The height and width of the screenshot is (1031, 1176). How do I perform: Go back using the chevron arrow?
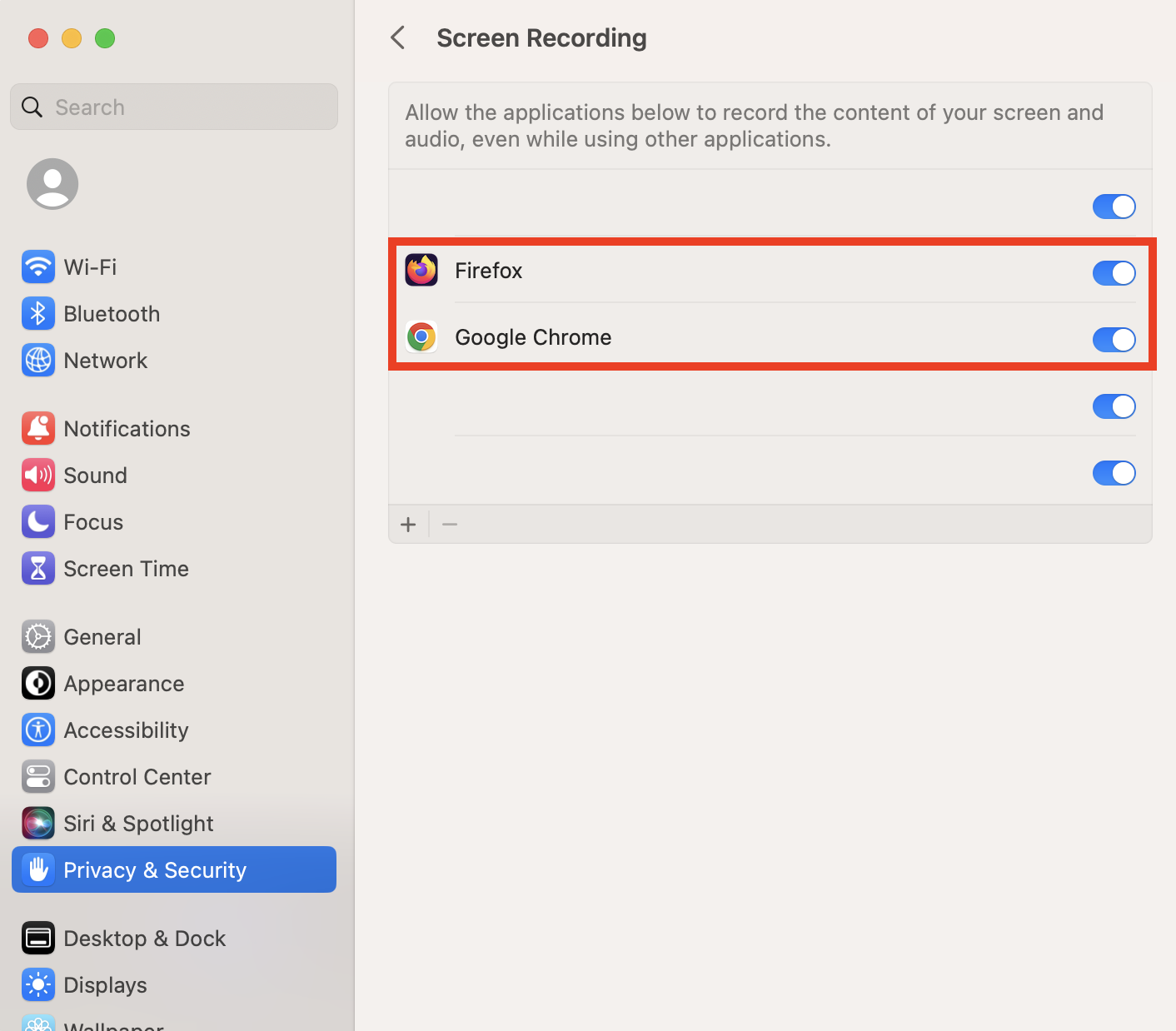tap(398, 37)
